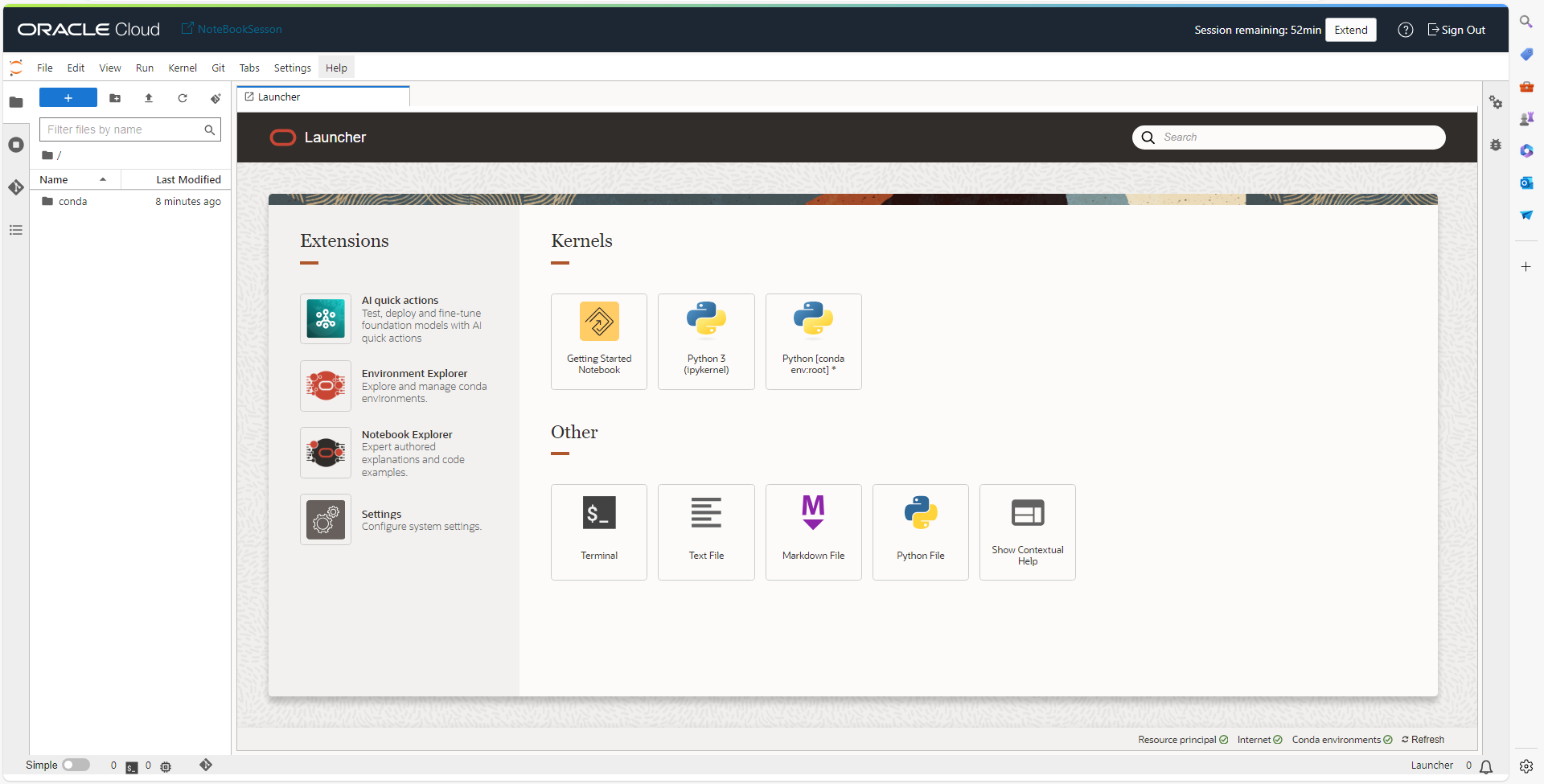Click Refresh in launcher footer
This screenshot has width=1544, height=784.
(x=1423, y=740)
